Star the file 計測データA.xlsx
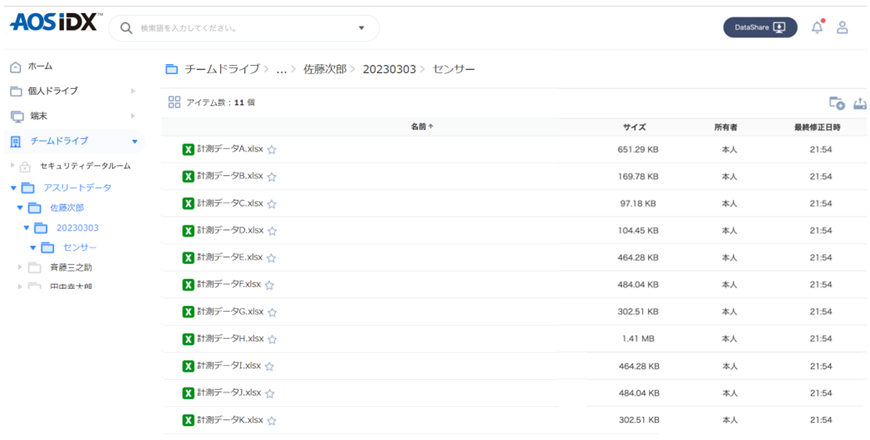The width and height of the screenshot is (870, 440). point(271,150)
